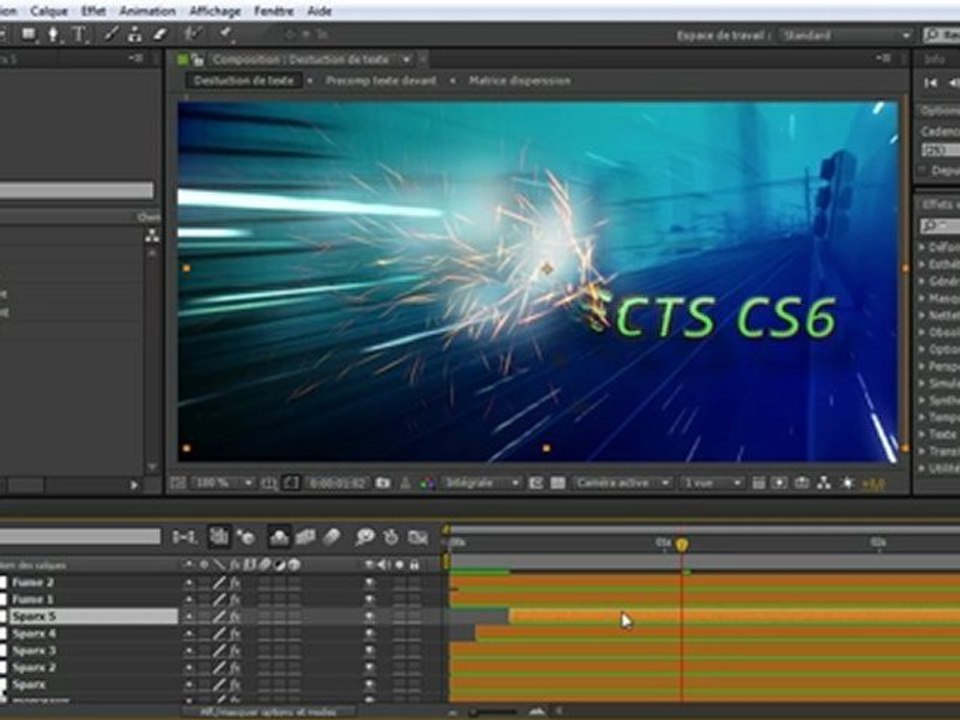The image size is (960, 720).
Task: Hide the Fume 1 layer
Action: [370, 600]
